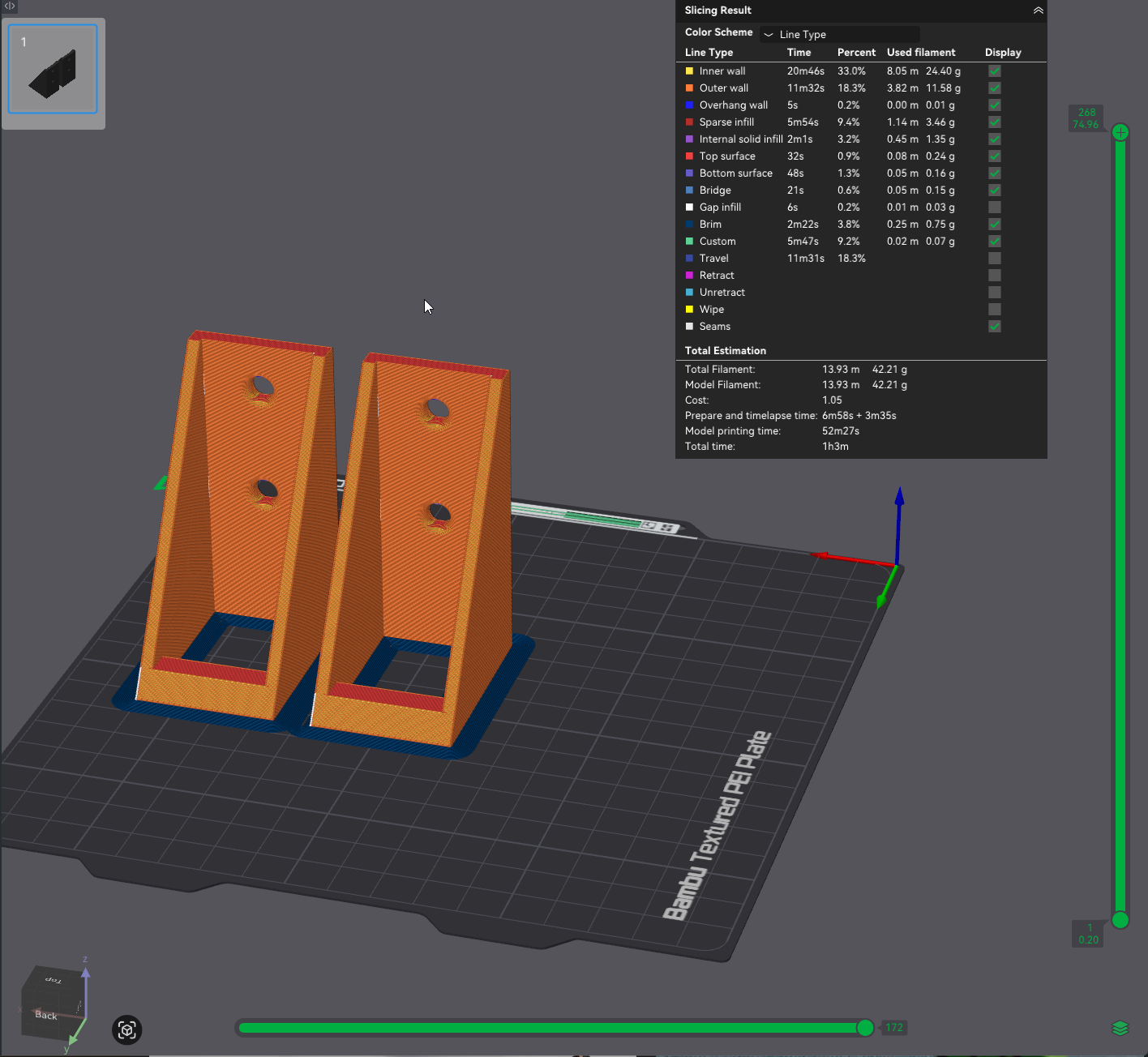The image size is (1148, 1057).
Task: Click the Cost value 1.05
Action: point(832,400)
